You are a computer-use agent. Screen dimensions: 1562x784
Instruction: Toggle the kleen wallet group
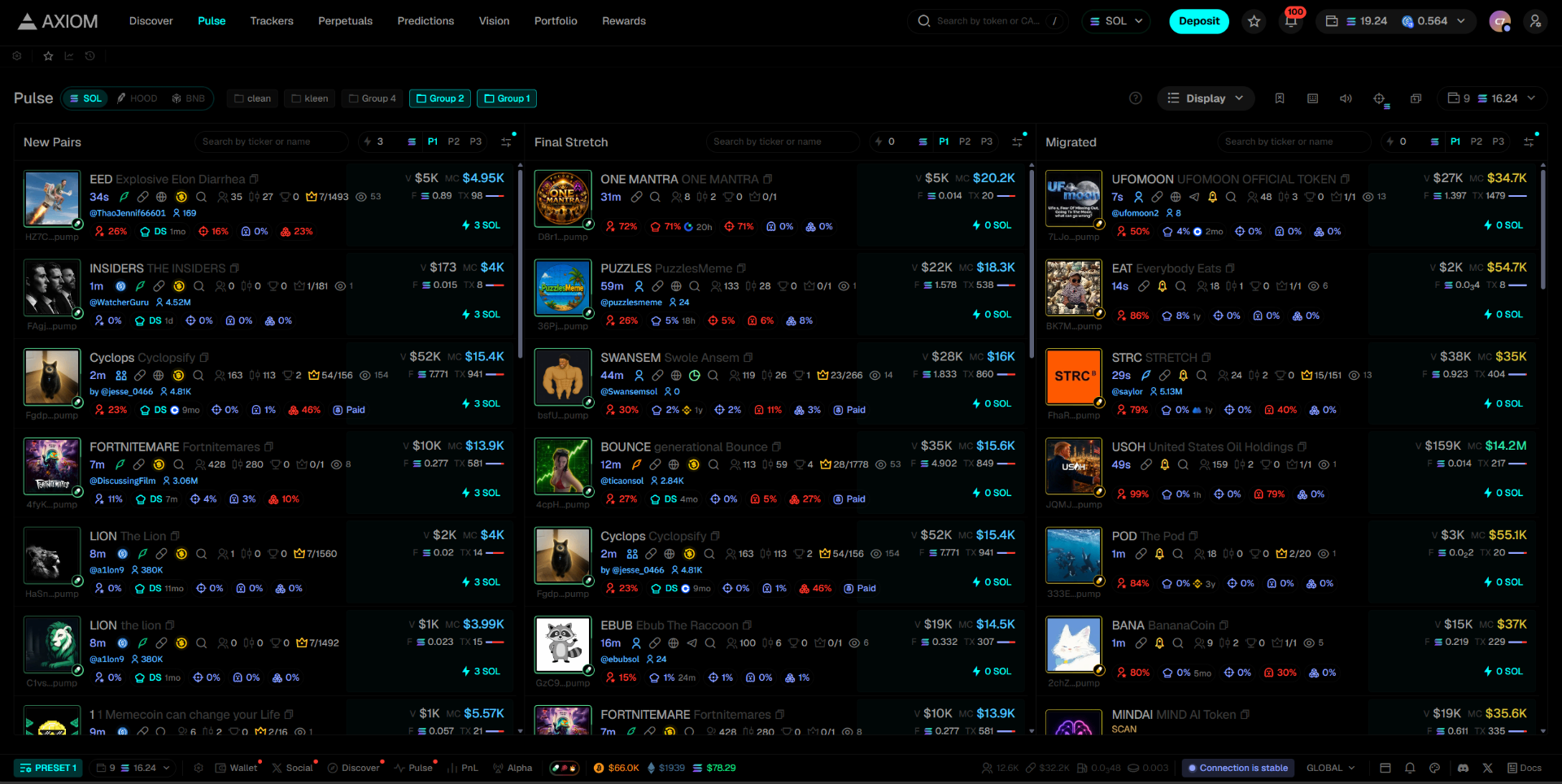pyautogui.click(x=310, y=98)
